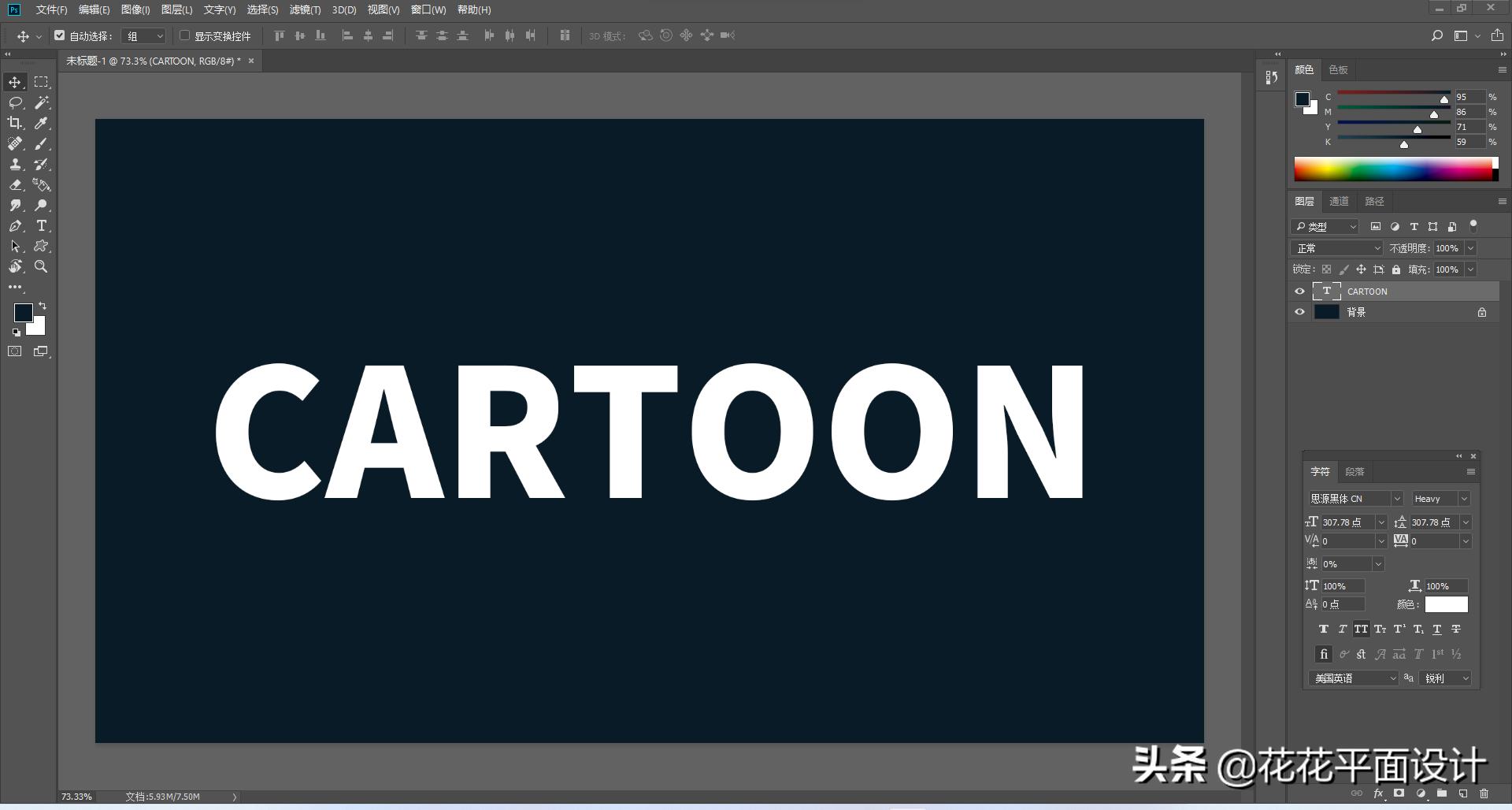Enable the 显示变换控件 checkbox

pos(185,35)
